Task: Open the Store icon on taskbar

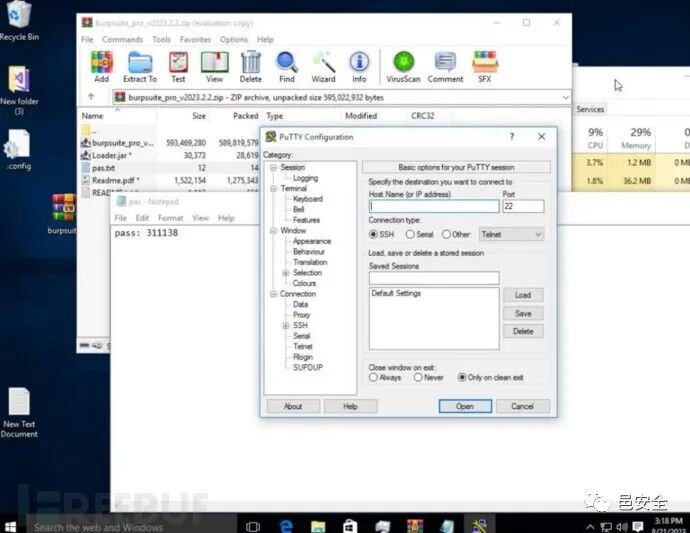Action: (x=350, y=526)
